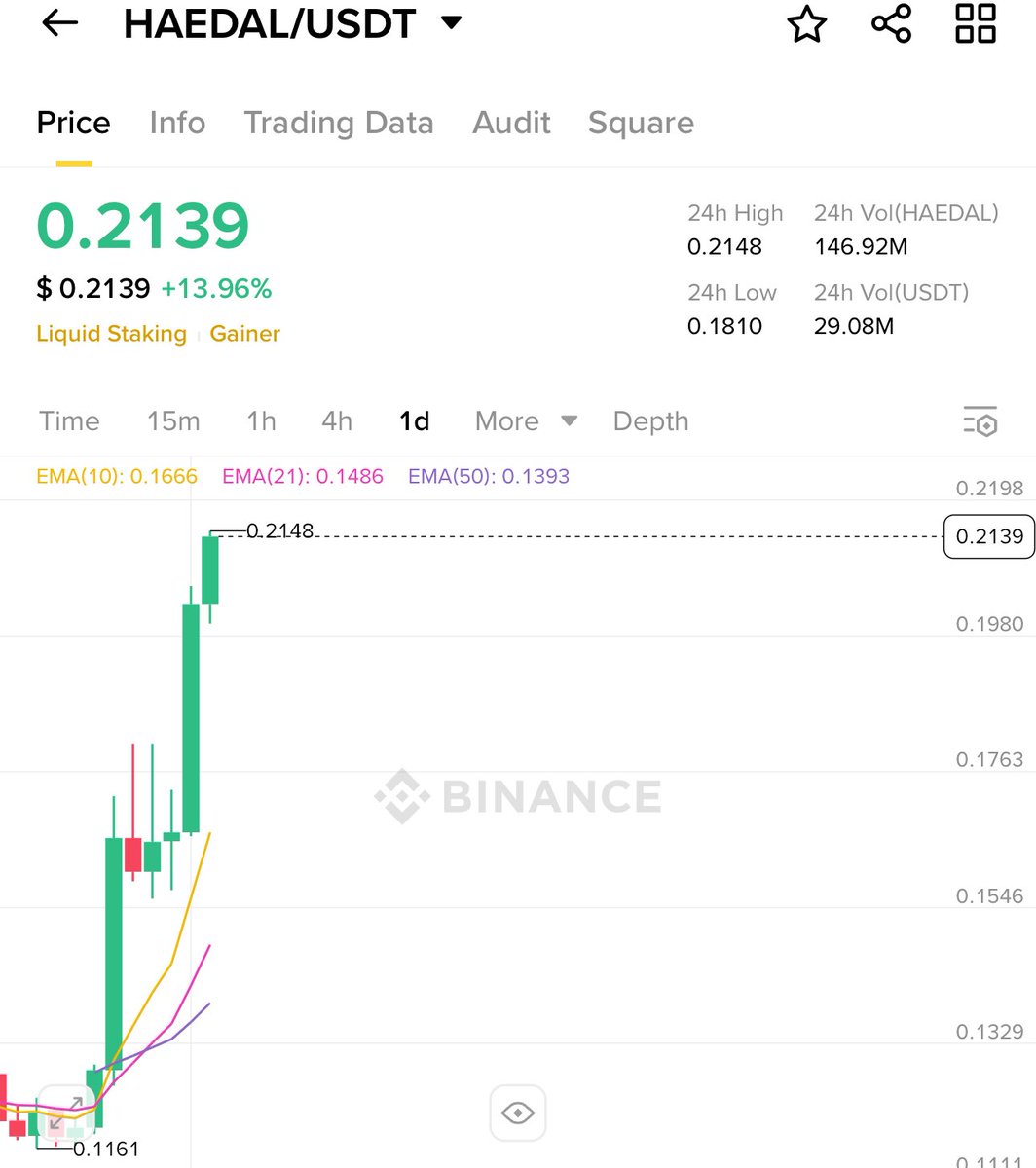Open the Audit tab
This screenshot has height=1168, width=1036.
point(511,123)
